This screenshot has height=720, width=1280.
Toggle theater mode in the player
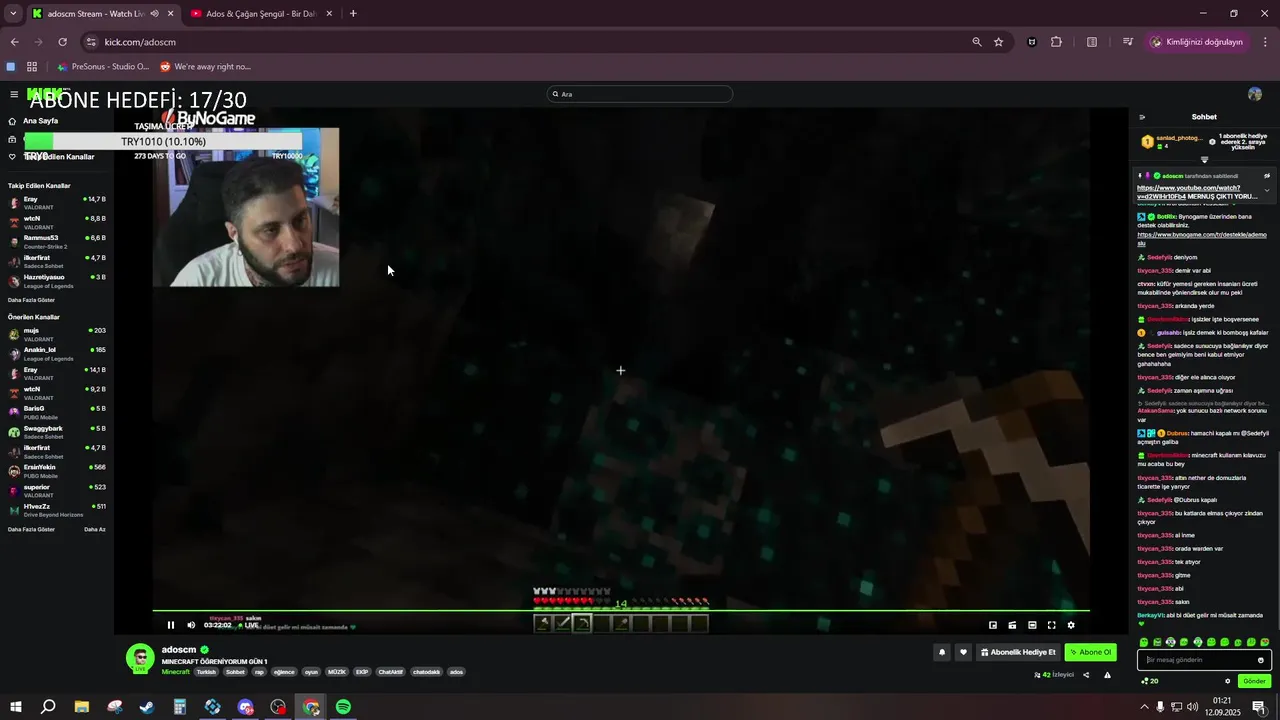click(x=1032, y=625)
